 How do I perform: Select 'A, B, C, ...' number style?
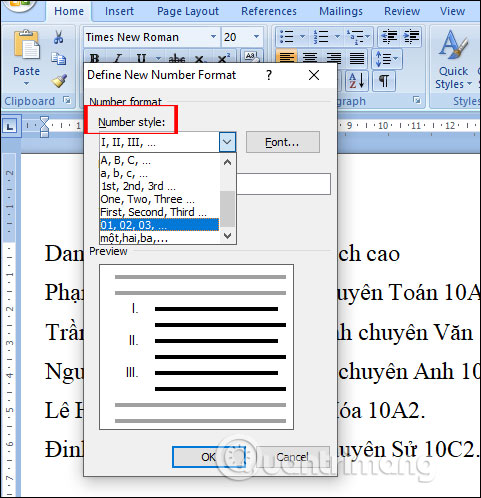159,160
